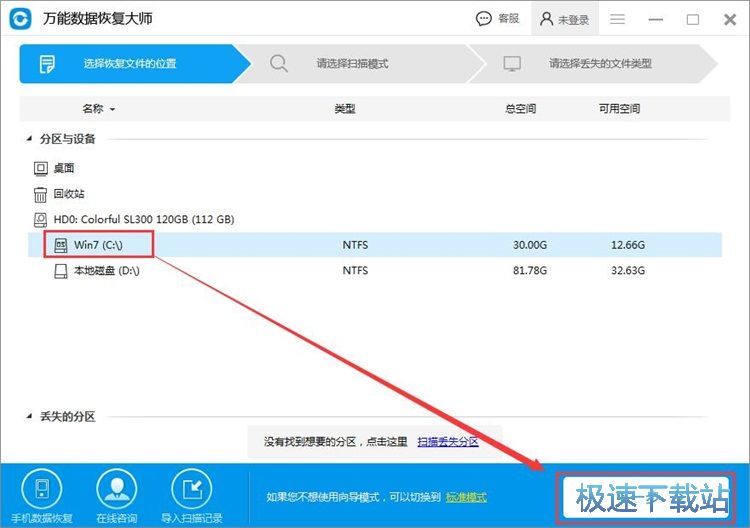
Task: Click the app logo icon in title bar
Action: coord(21,19)
